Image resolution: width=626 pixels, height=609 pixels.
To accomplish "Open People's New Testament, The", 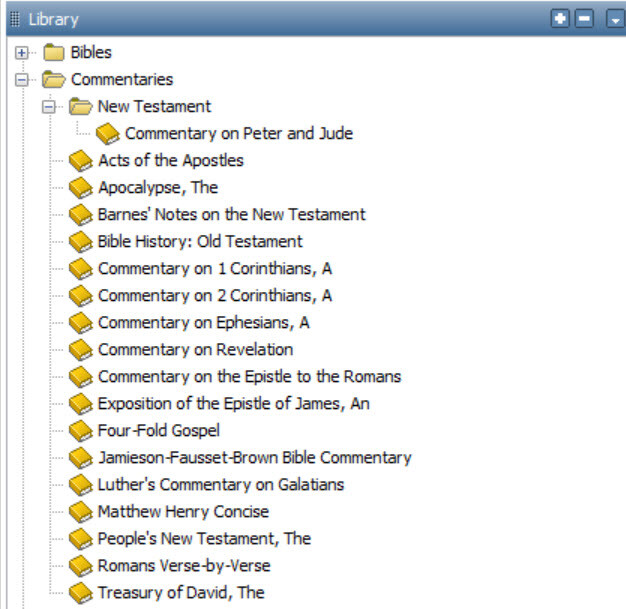I will pyautogui.click(x=204, y=539).
